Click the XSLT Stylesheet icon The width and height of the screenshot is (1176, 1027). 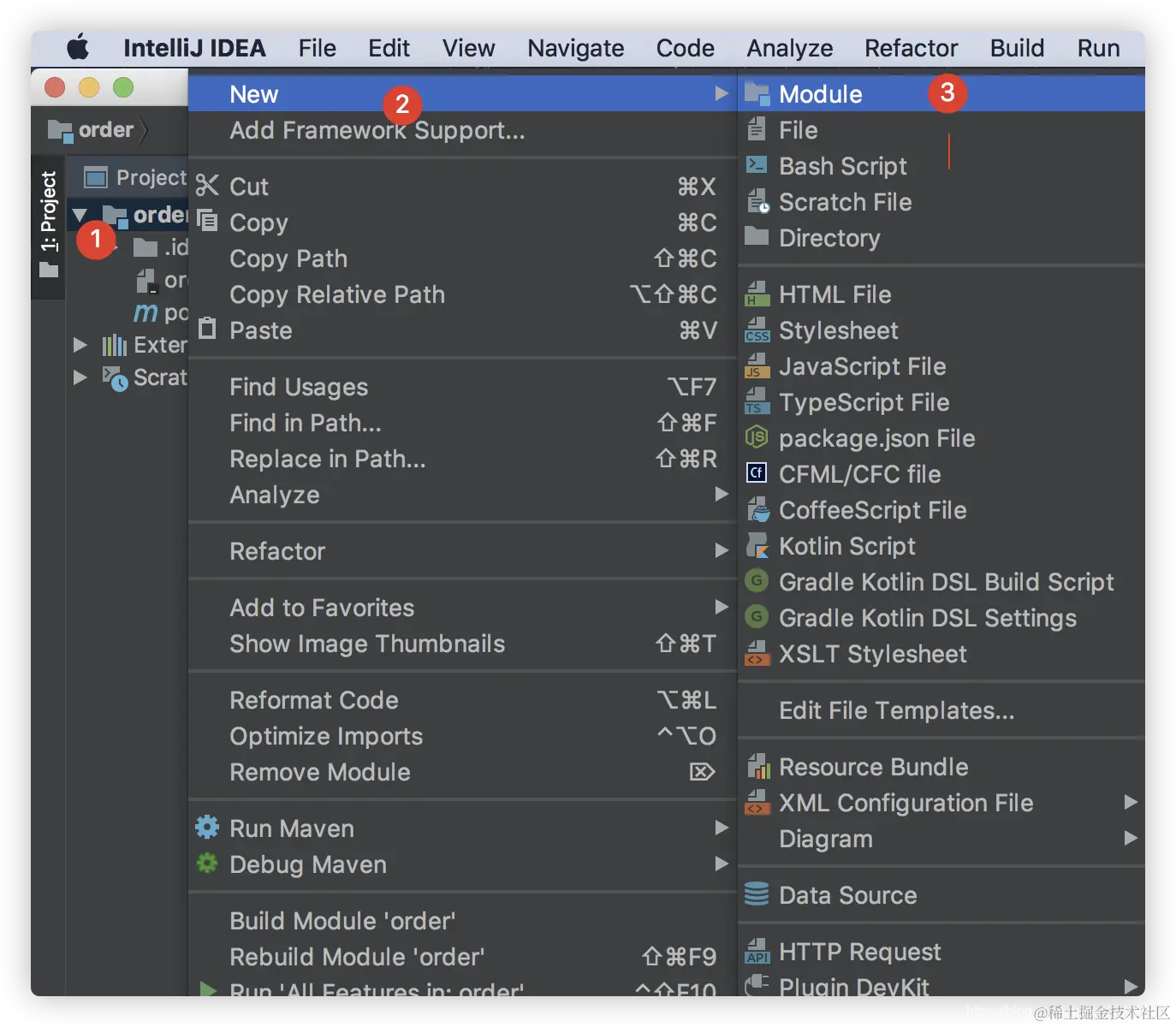(757, 654)
